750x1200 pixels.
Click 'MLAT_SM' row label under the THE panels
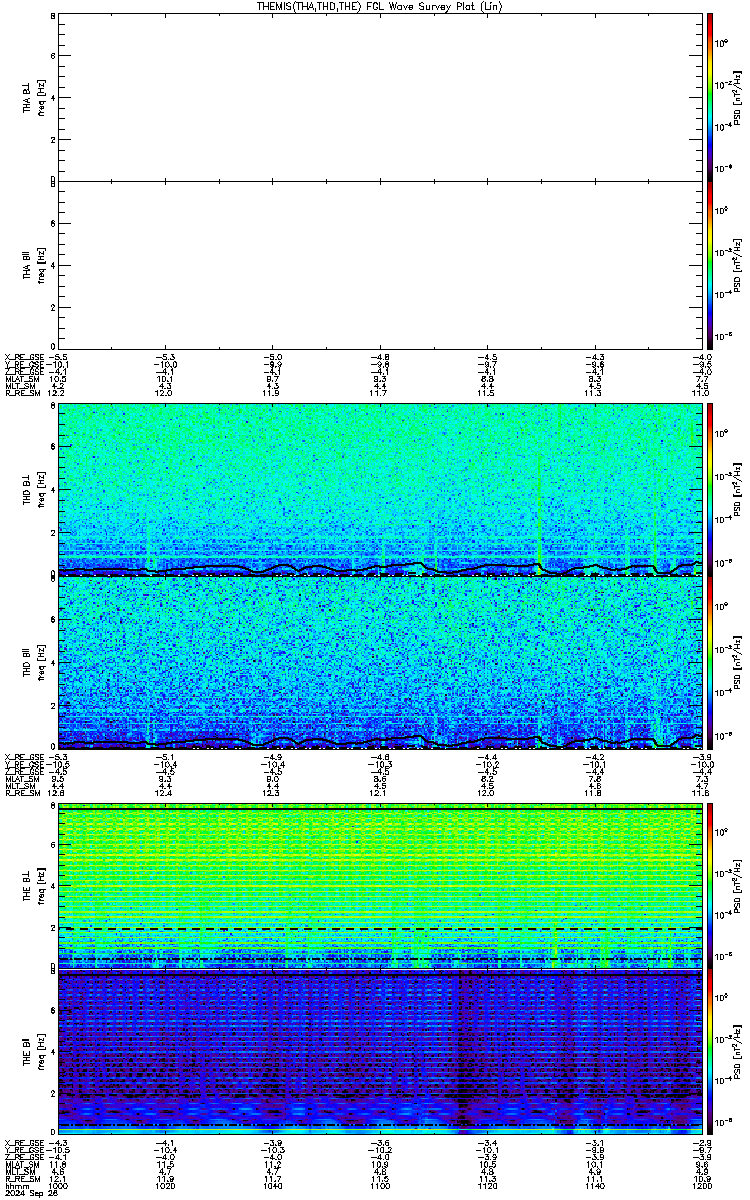point(22,1164)
